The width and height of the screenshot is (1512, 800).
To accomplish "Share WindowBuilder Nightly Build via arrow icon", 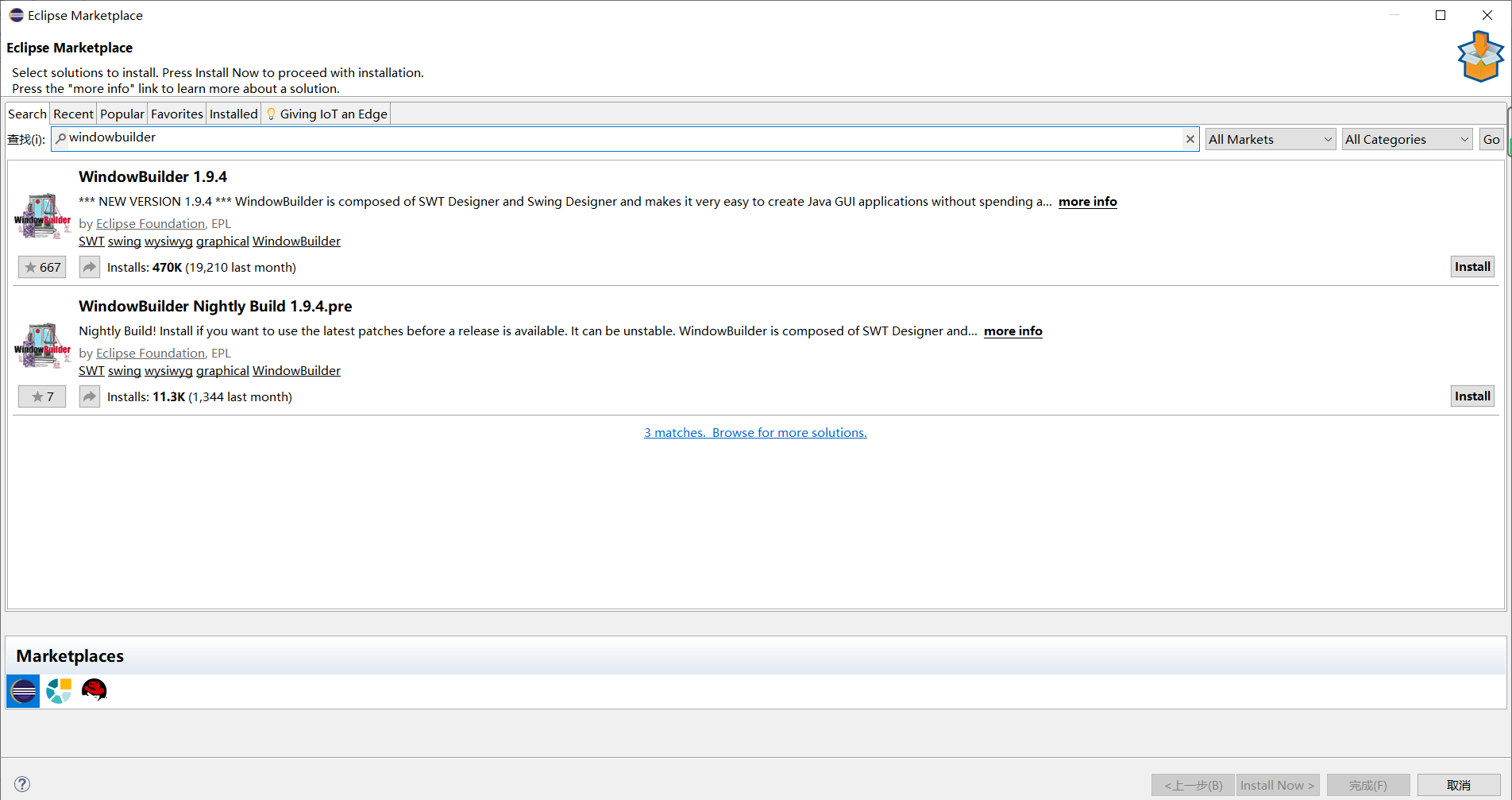I will coord(90,396).
